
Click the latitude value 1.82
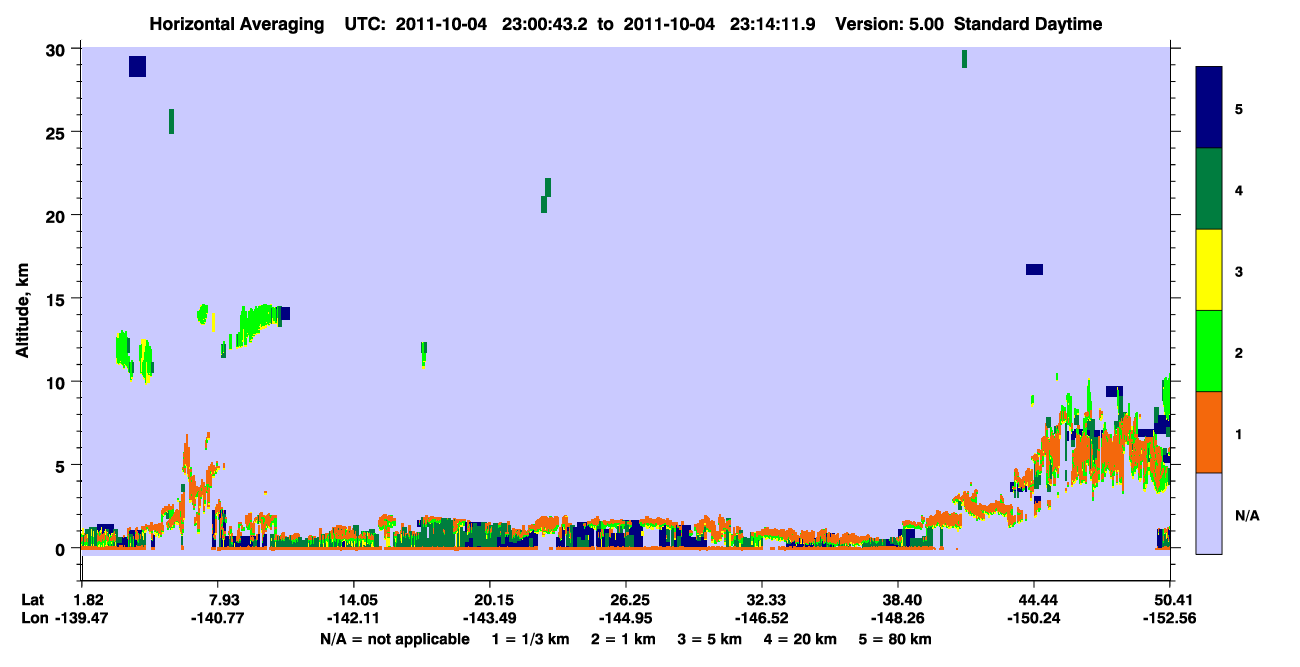(x=90, y=600)
